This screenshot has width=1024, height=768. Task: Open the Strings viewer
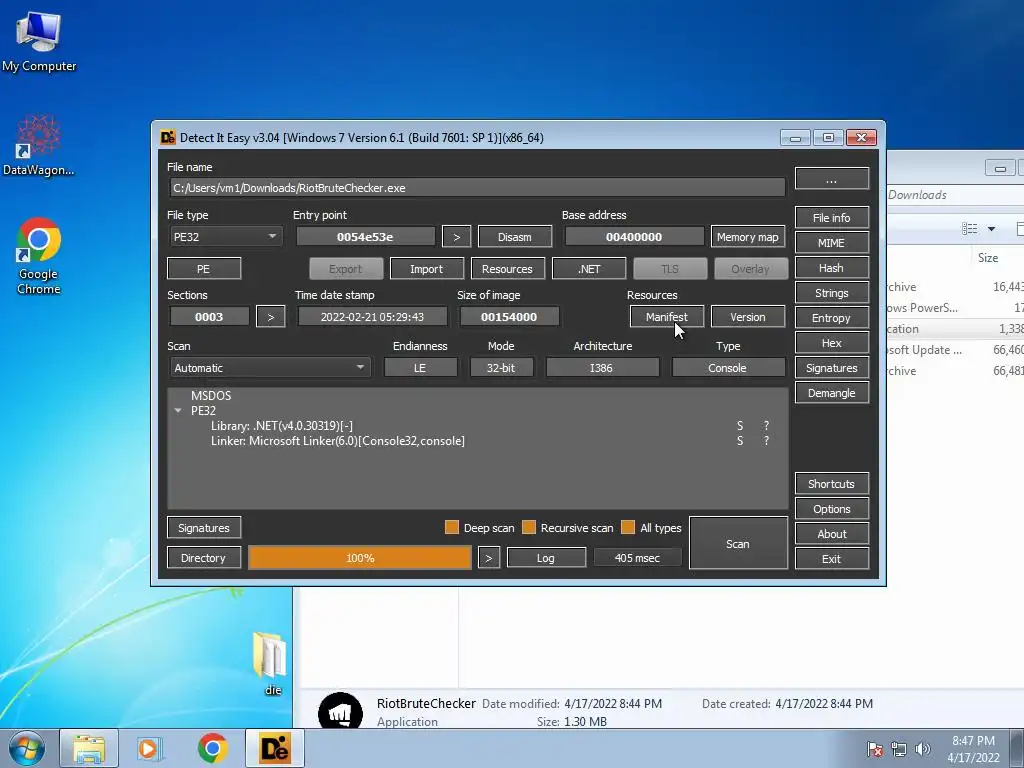click(x=831, y=293)
